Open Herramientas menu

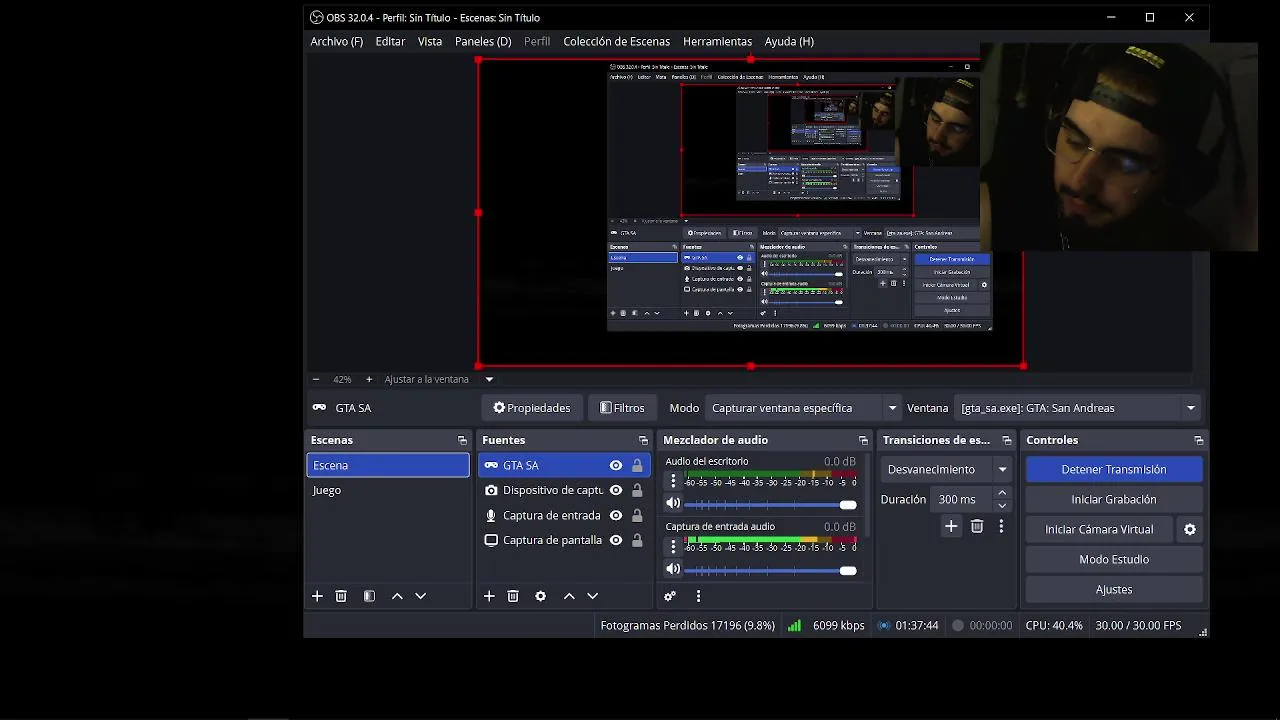[717, 42]
